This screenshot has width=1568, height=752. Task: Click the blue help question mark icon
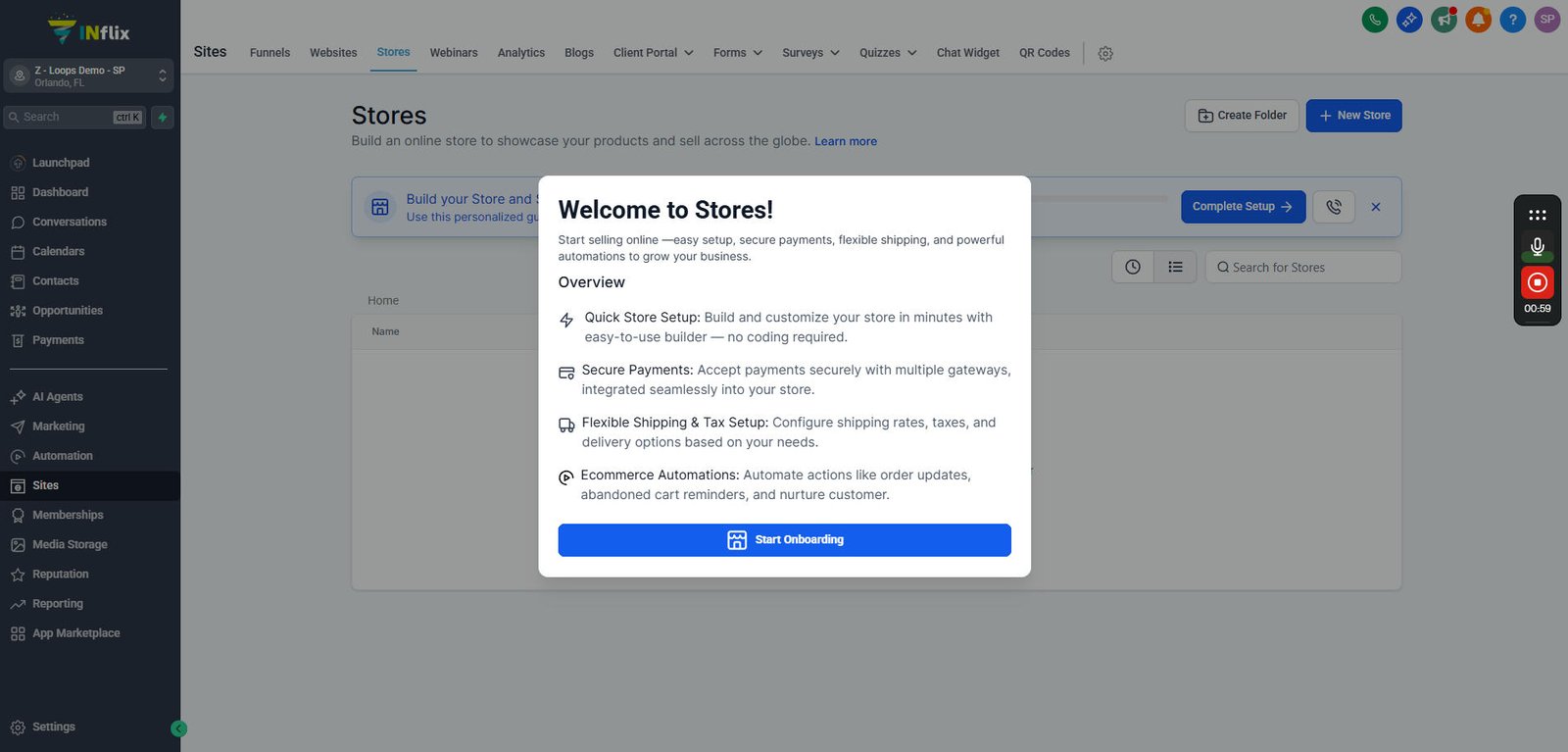pyautogui.click(x=1513, y=20)
